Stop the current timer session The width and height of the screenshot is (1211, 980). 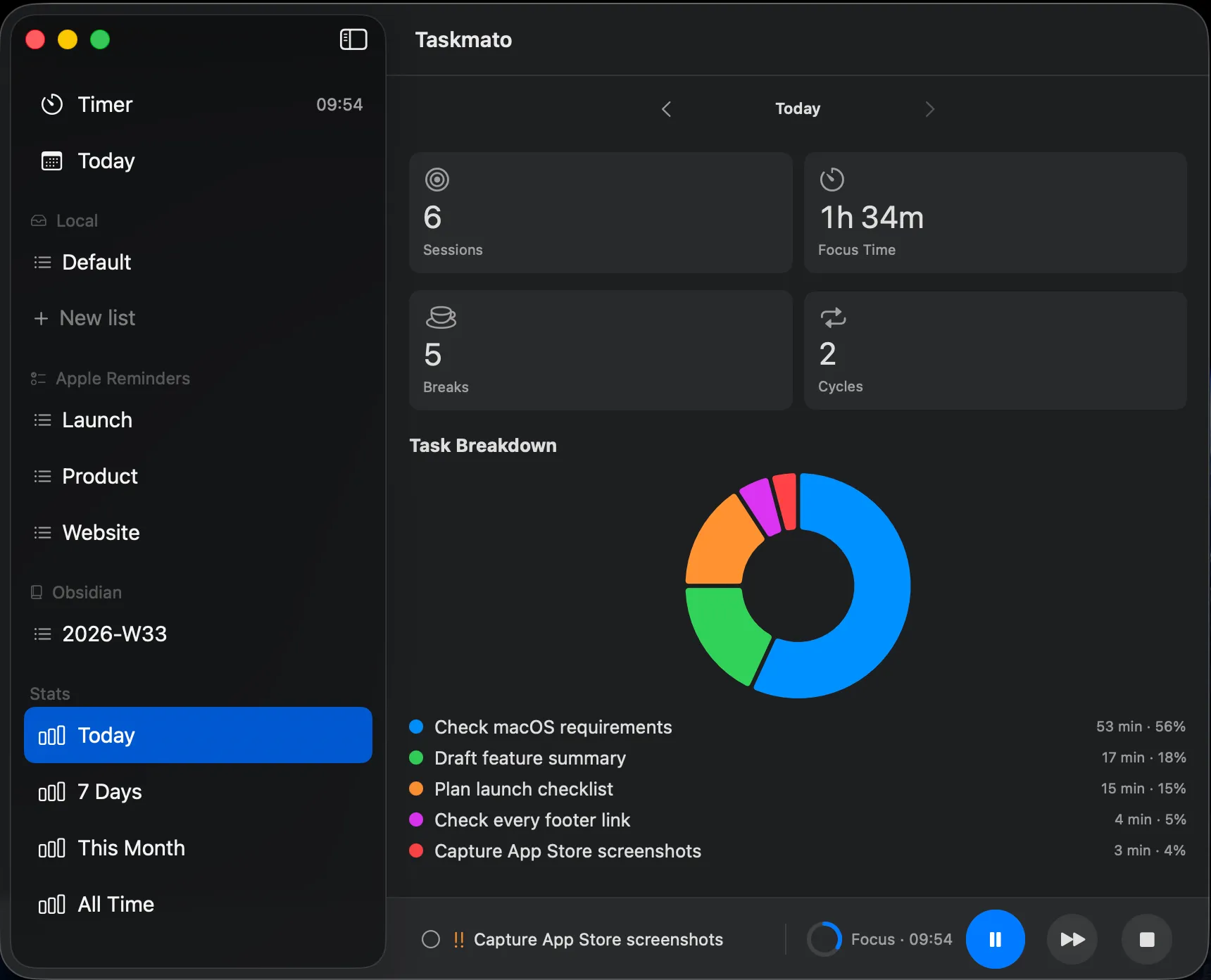(1147, 939)
